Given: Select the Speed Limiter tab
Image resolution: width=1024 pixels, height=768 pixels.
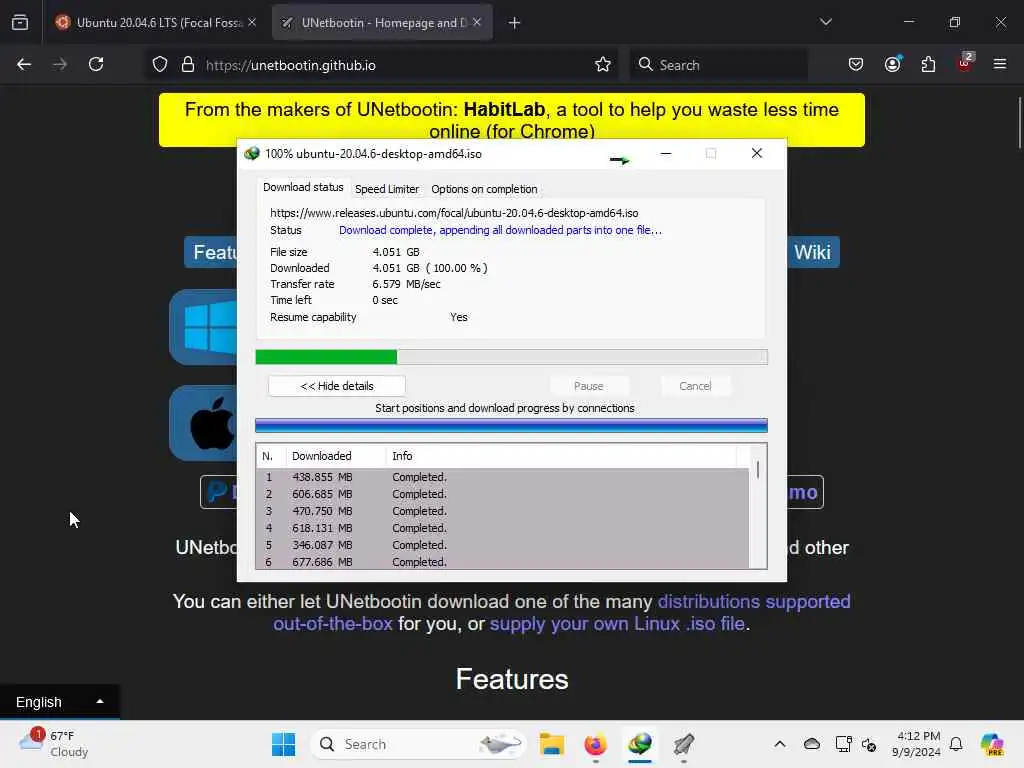Looking at the screenshot, I should click(387, 189).
